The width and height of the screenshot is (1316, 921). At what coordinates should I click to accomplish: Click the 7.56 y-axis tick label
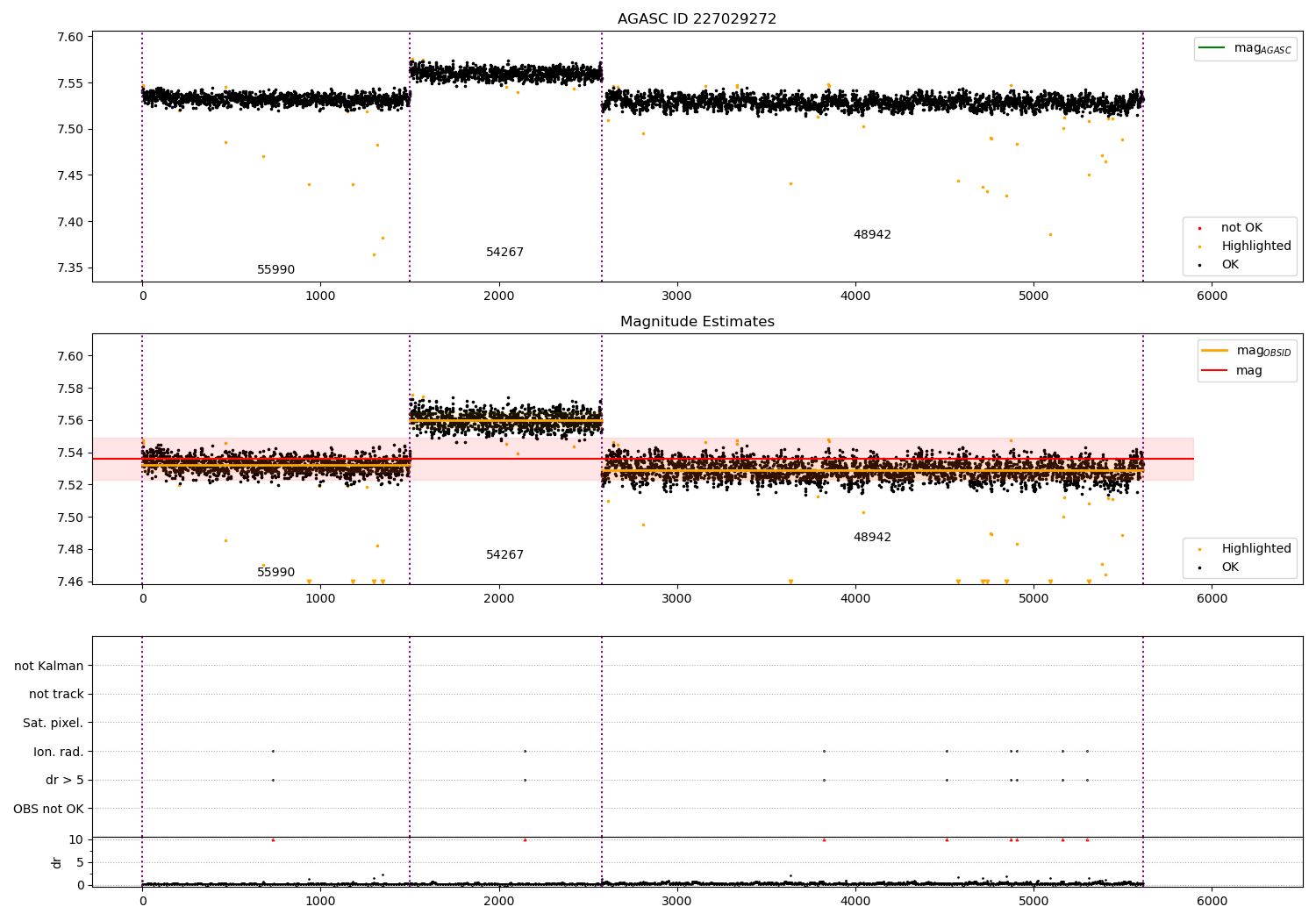pyautogui.click(x=69, y=421)
